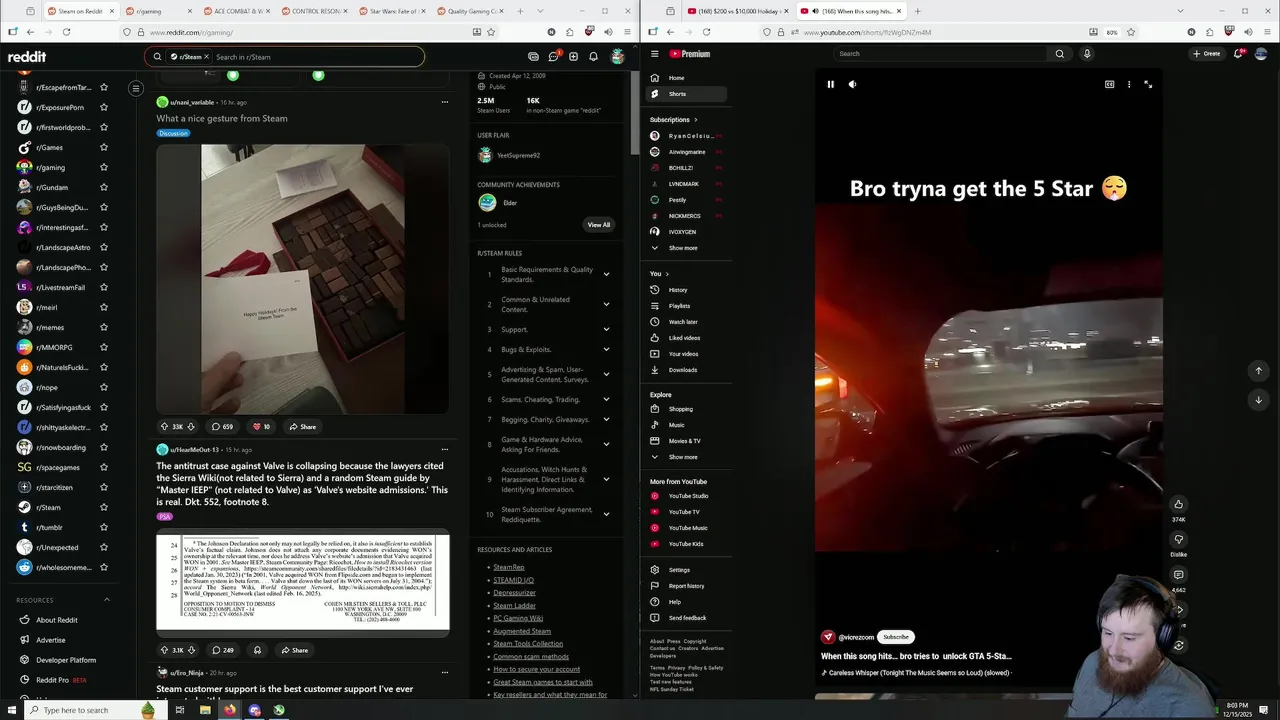Mute the Shorts video volume
This screenshot has width=1280, height=720.
pos(852,84)
